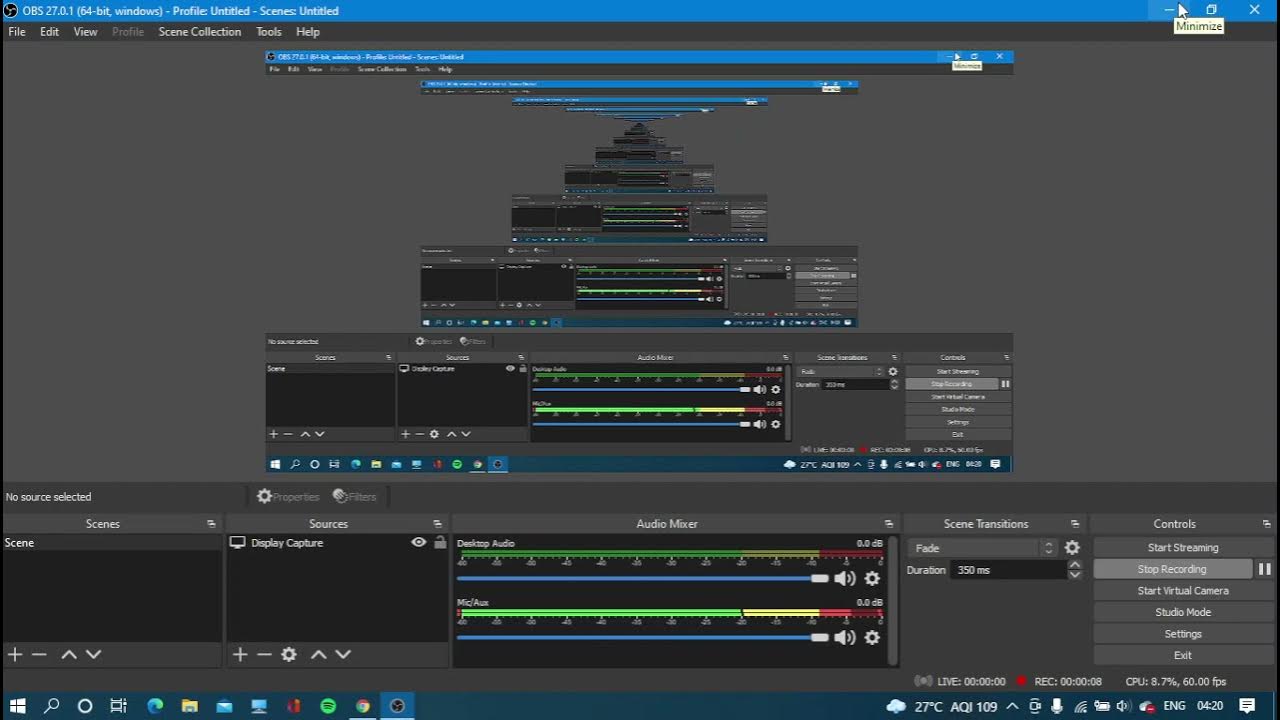Click Start Streaming
This screenshot has height=720, width=1280.
tap(1183, 547)
